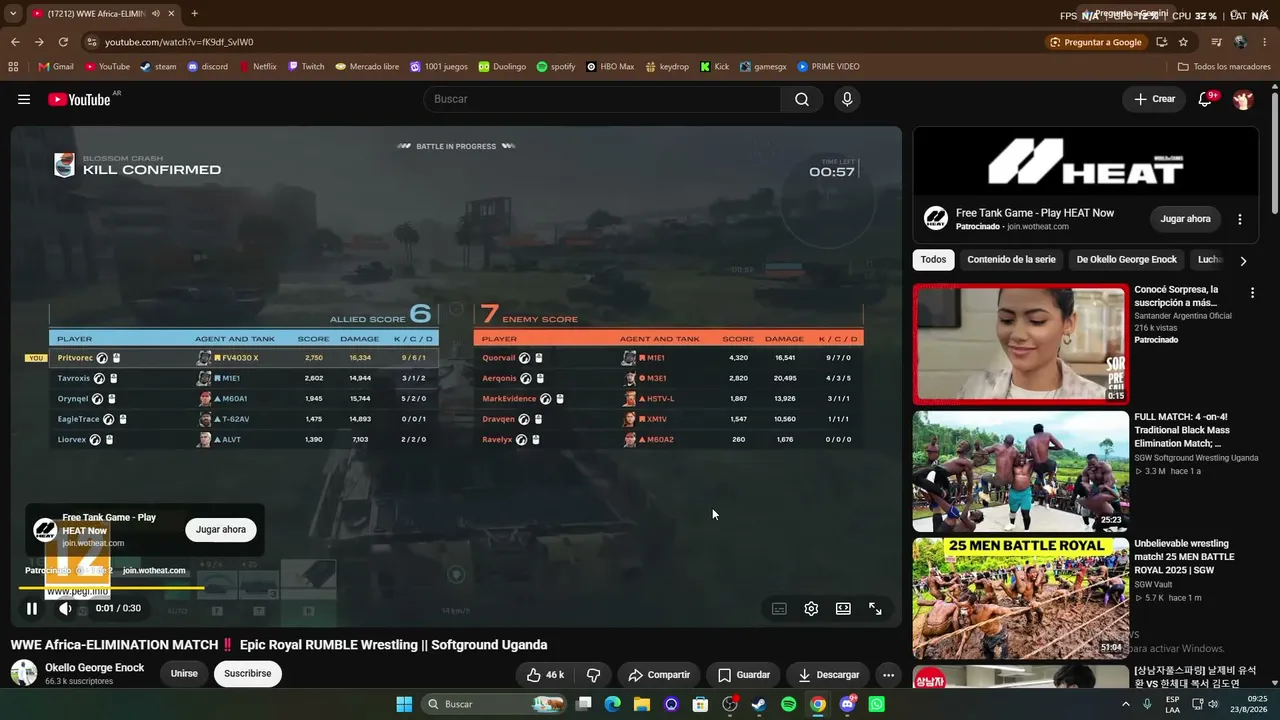Select the Todos filter chip
Image resolution: width=1280 pixels, height=720 pixels.
933,260
